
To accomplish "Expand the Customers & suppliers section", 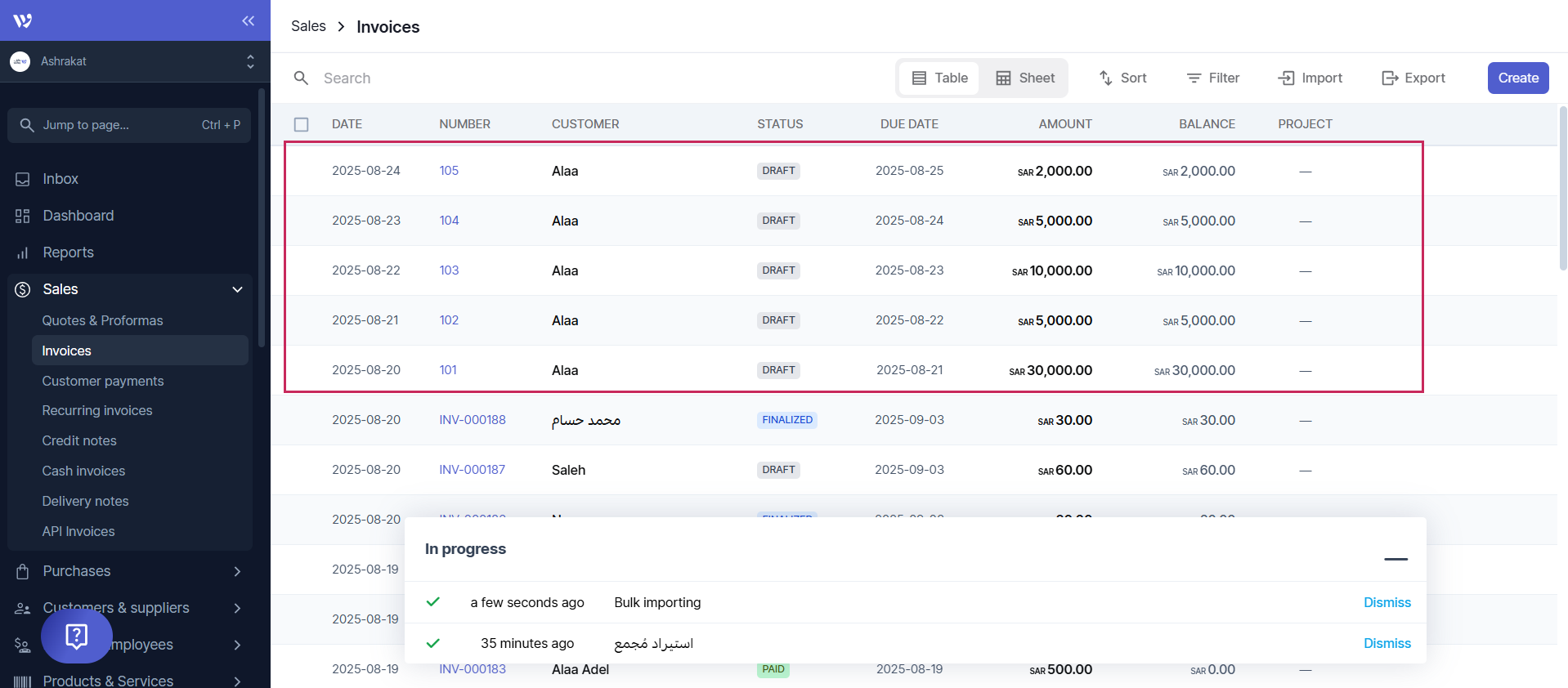I will (237, 608).
